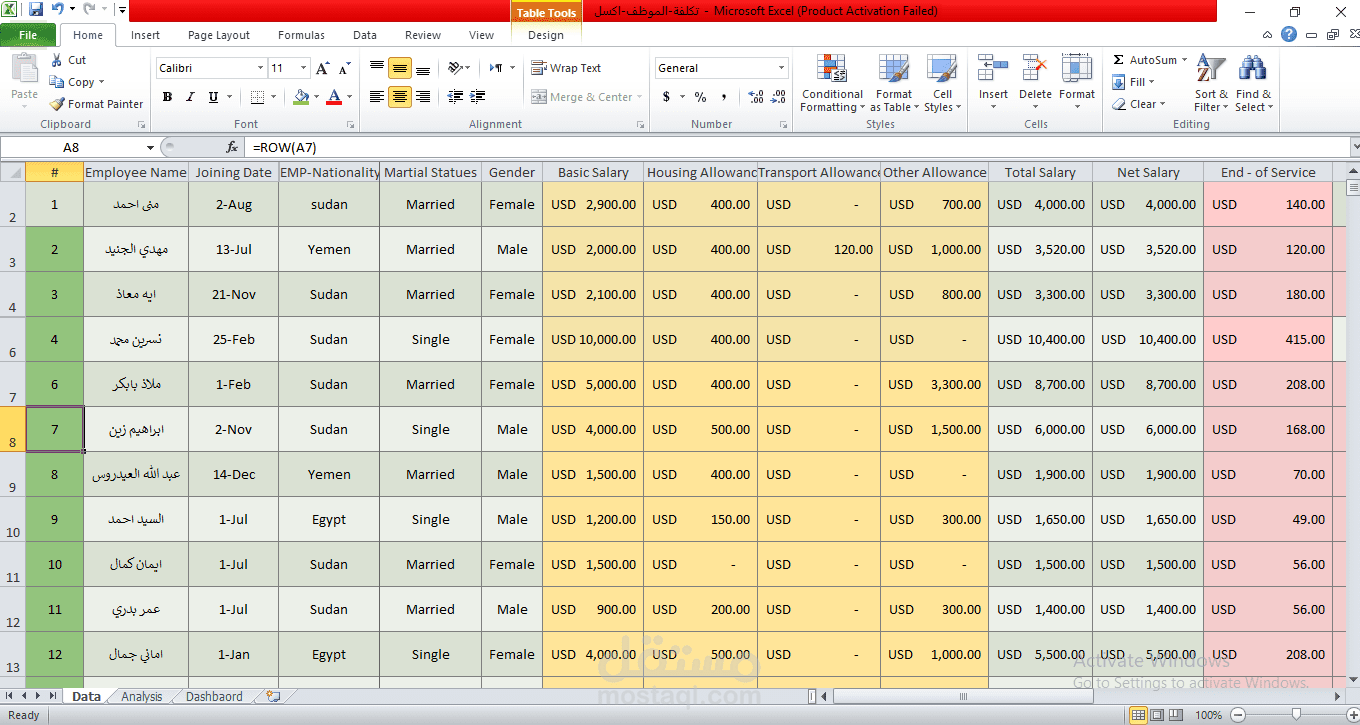Open Find & Select binoculars

(x=1253, y=83)
